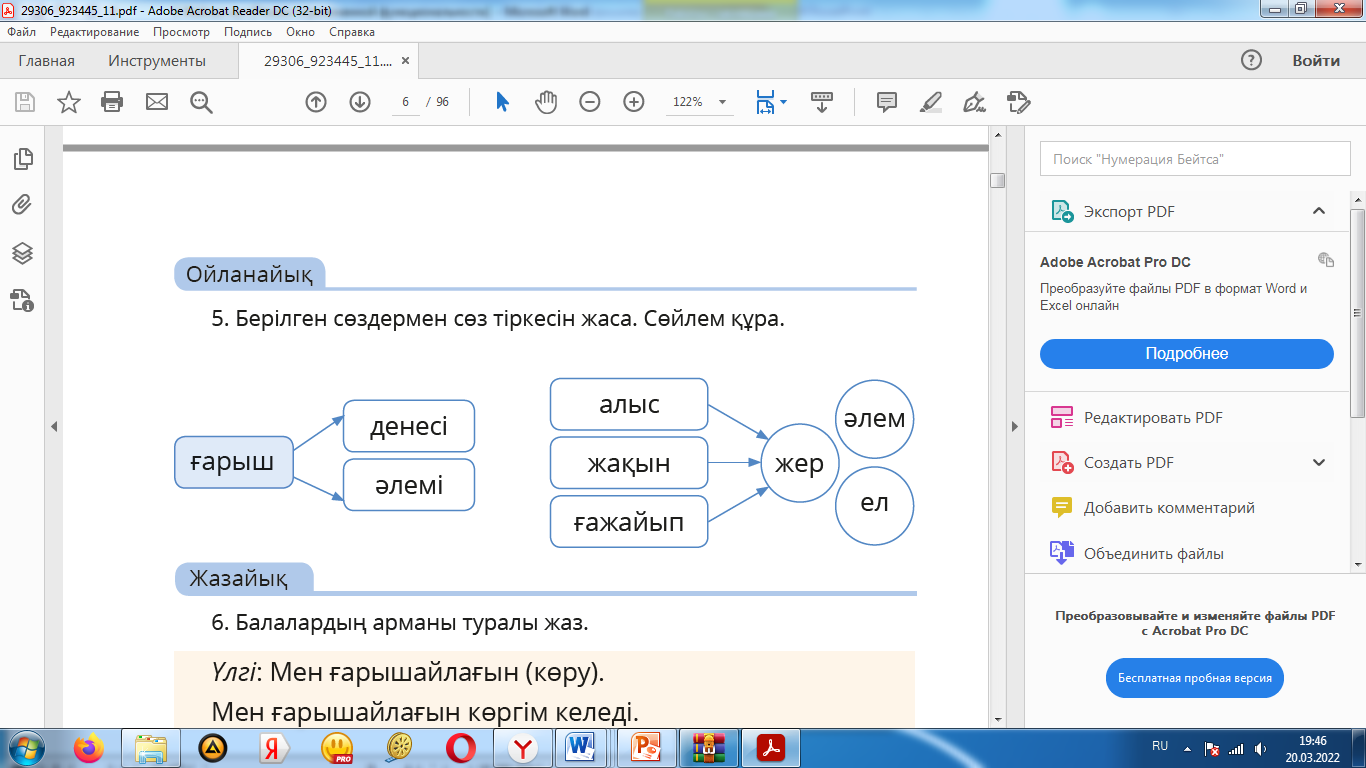The width and height of the screenshot is (1366, 768).
Task: Activate the arrow selection tool
Action: tap(502, 102)
